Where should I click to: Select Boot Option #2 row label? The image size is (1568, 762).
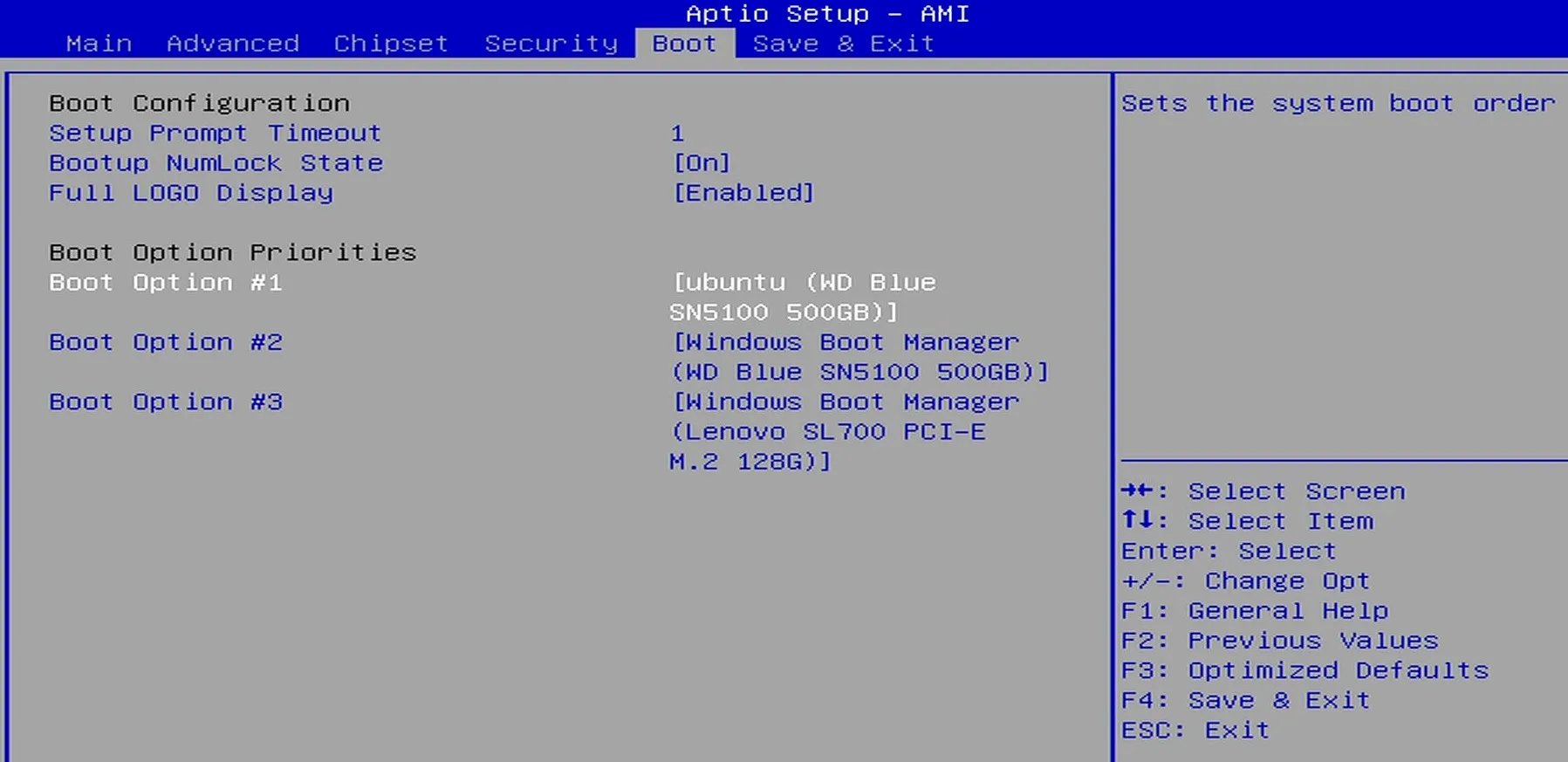[x=166, y=342]
